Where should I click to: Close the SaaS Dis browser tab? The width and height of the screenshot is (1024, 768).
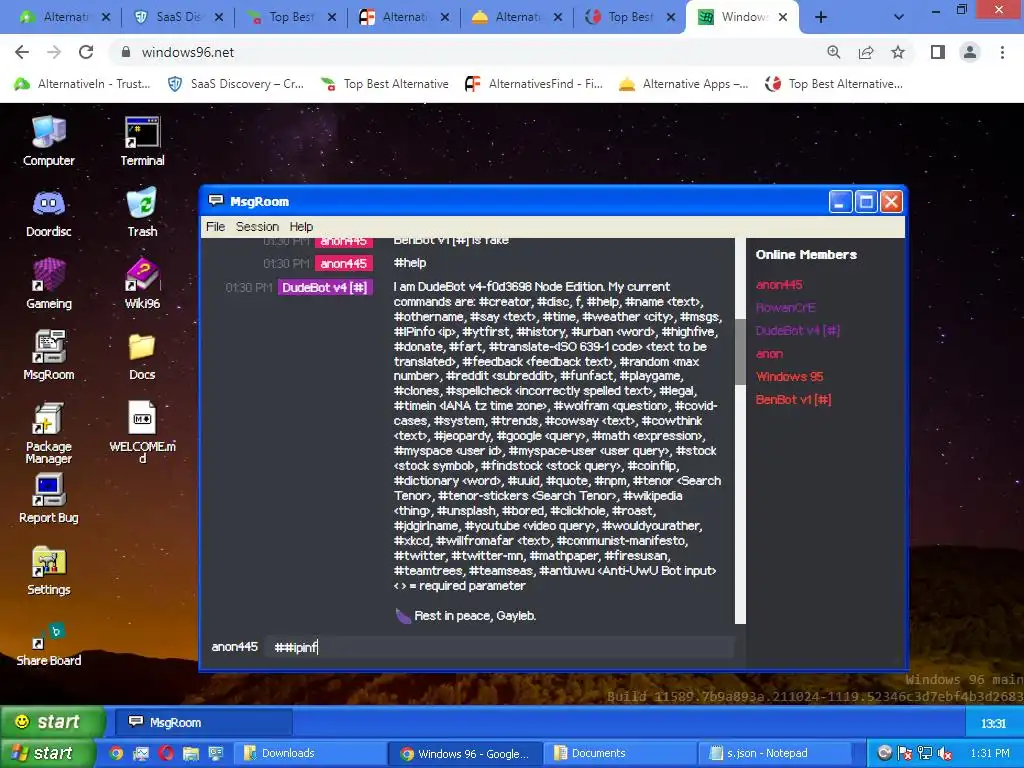coord(219,18)
